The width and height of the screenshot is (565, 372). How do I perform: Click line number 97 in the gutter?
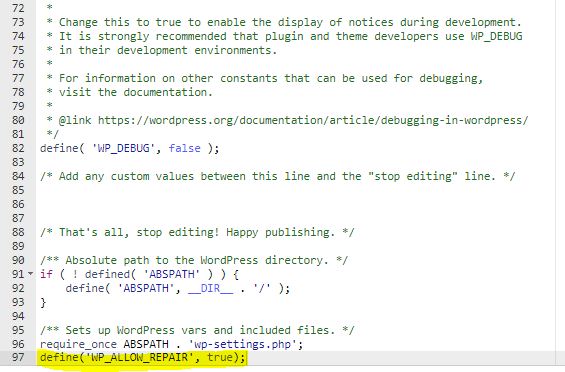coord(18,358)
